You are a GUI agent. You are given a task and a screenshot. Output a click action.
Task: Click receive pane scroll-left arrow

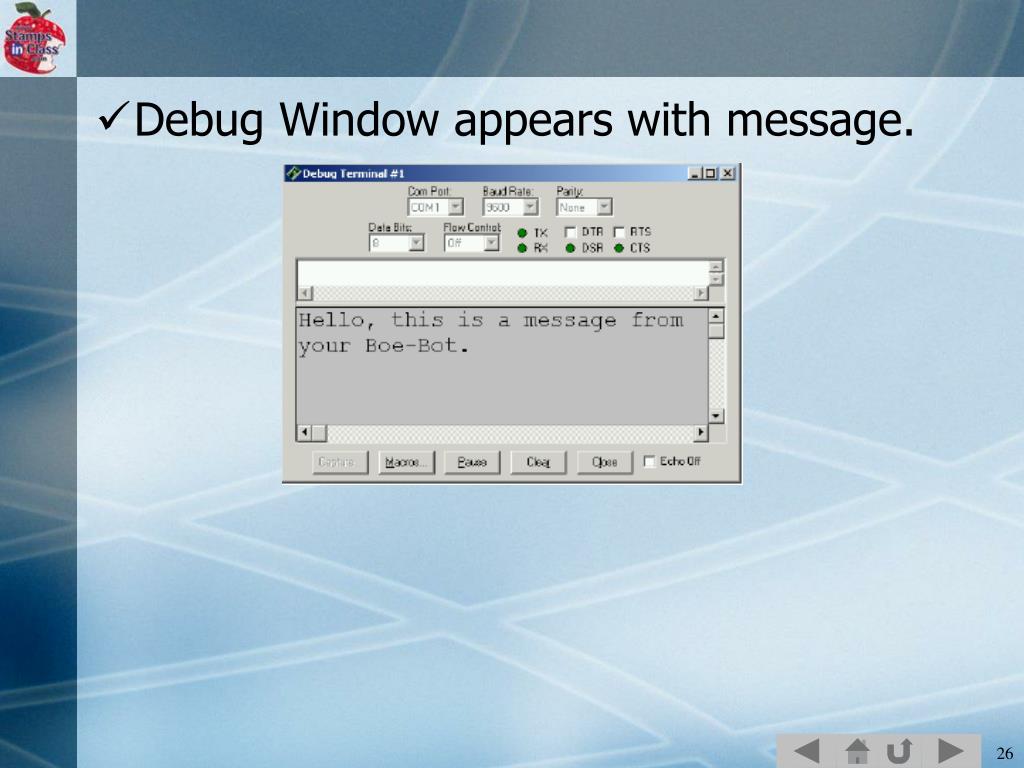pos(304,432)
